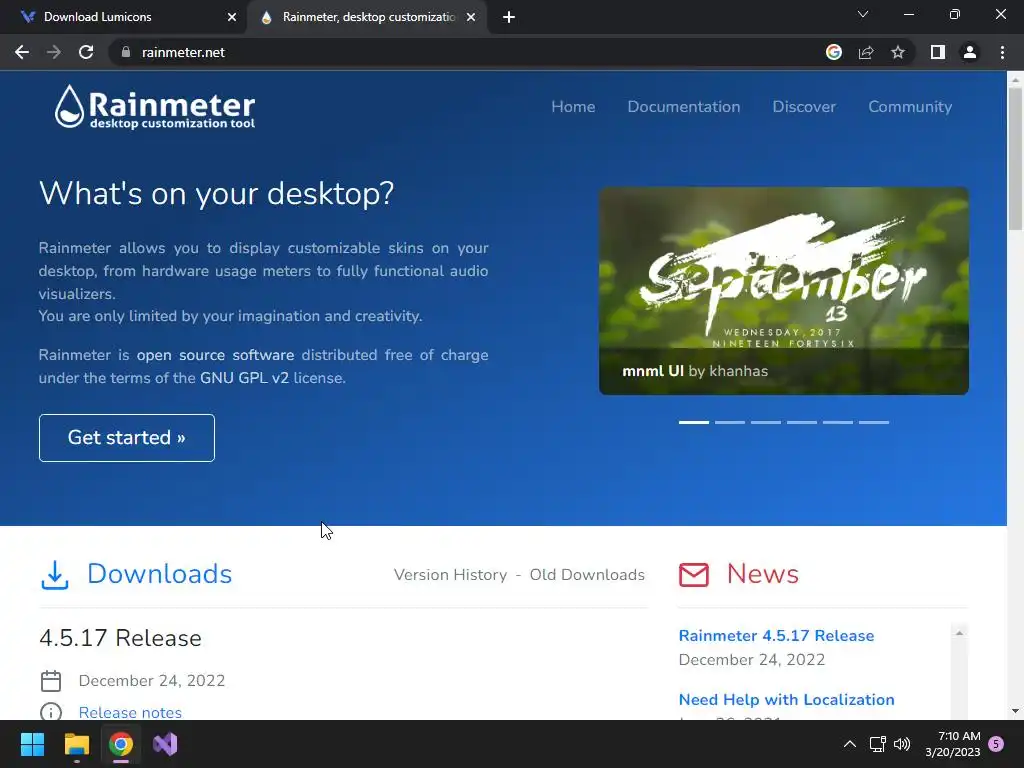Open Visual Studio from the taskbar
This screenshot has height=768, width=1024.
pyautogui.click(x=165, y=744)
